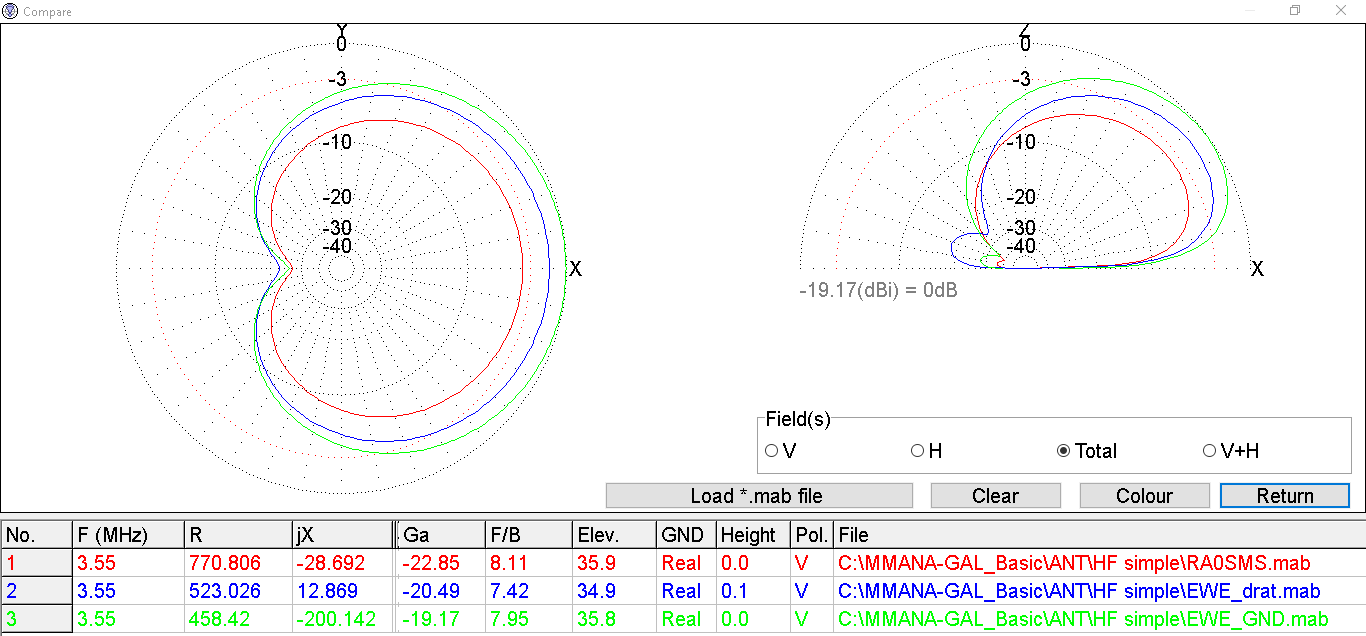Select the EWE_GND.mab file row
The height and width of the screenshot is (636, 1366).
1082,619
